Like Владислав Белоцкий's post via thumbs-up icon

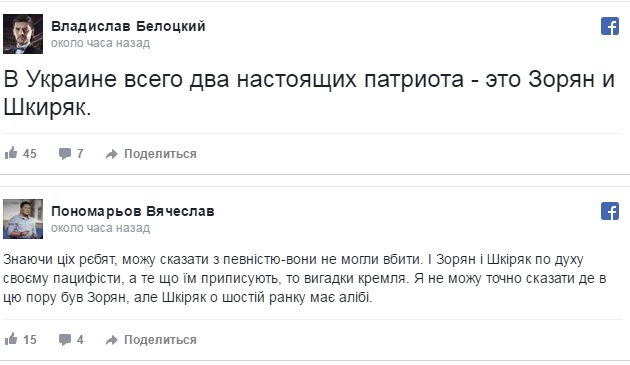pos(11,153)
